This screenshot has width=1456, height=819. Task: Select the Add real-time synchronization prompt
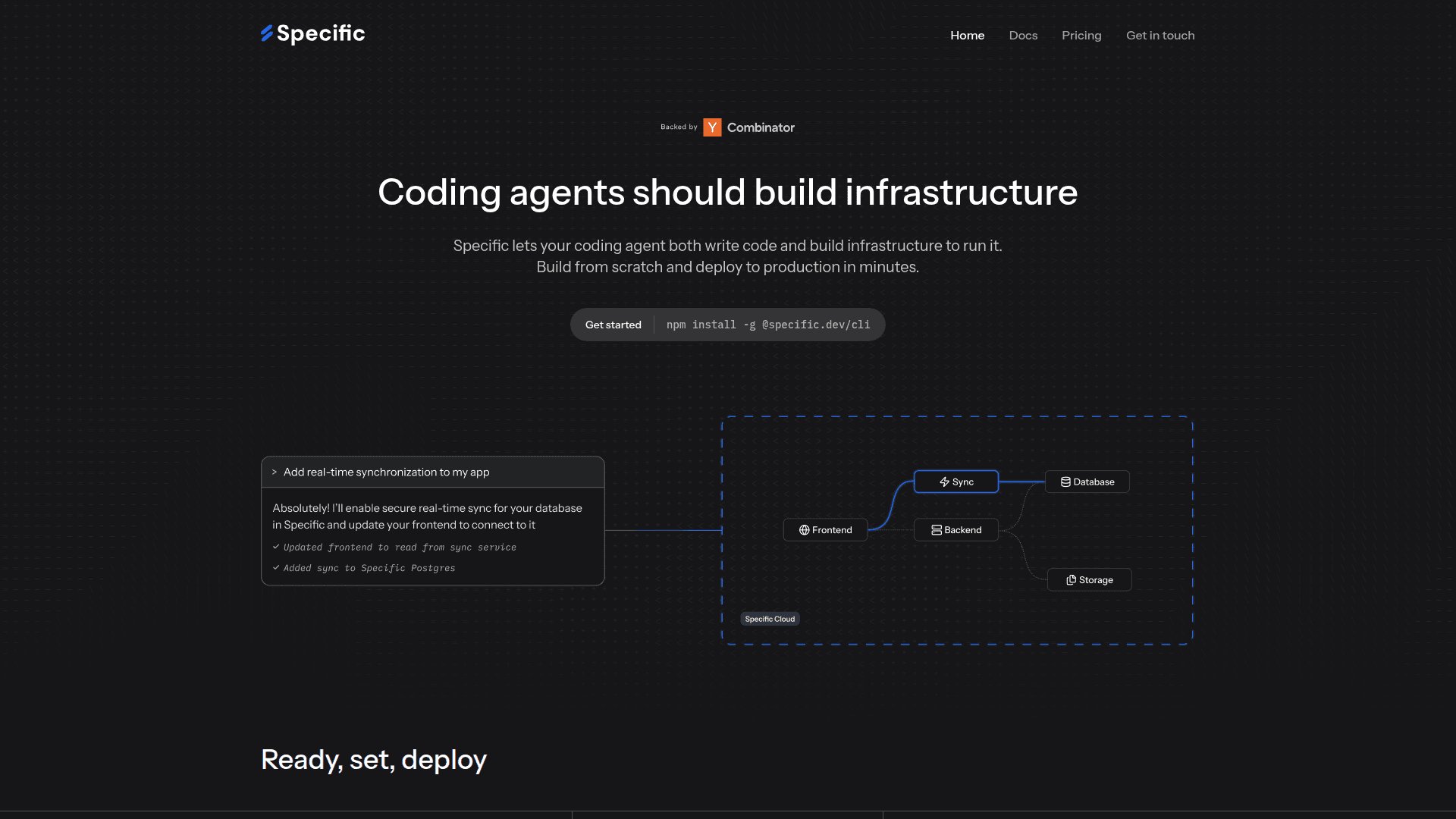click(x=387, y=472)
